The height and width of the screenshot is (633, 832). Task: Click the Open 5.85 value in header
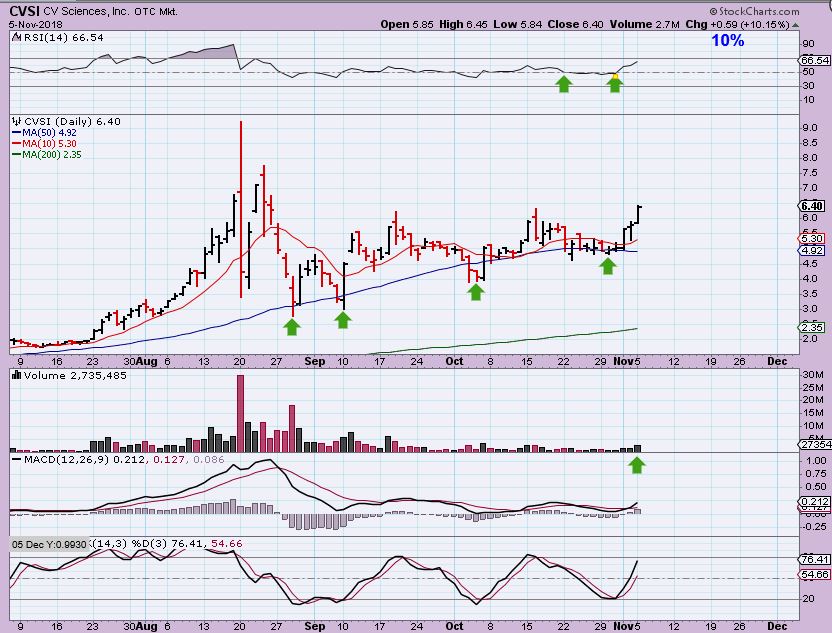407,24
